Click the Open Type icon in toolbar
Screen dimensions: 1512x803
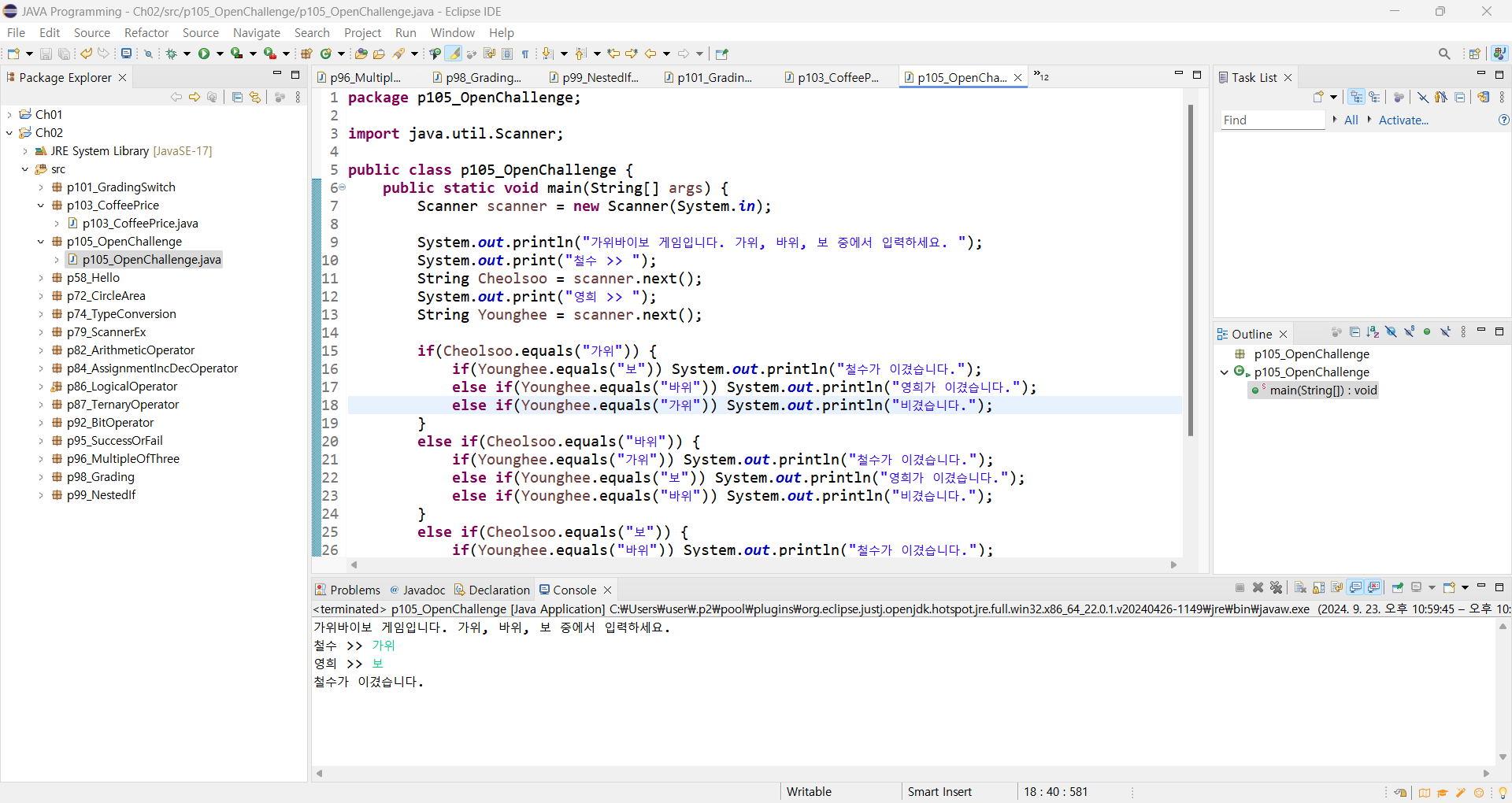361,54
